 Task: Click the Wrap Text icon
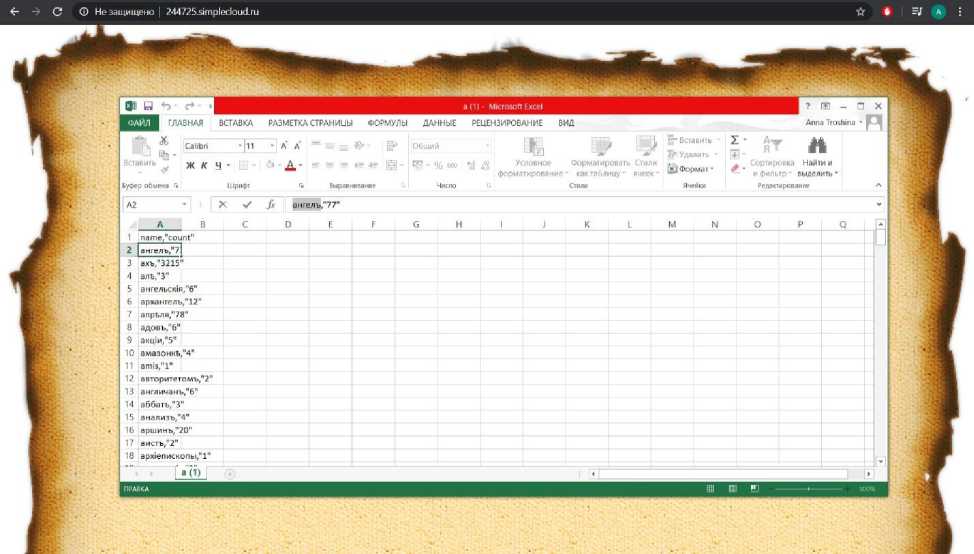coord(391,146)
